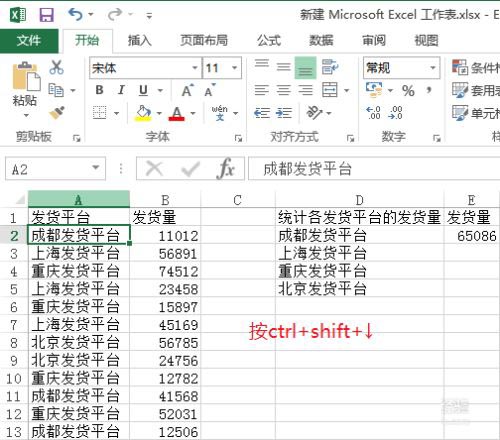This screenshot has height=440, width=500.
Task: Align text to vertical middle
Action: point(283,68)
